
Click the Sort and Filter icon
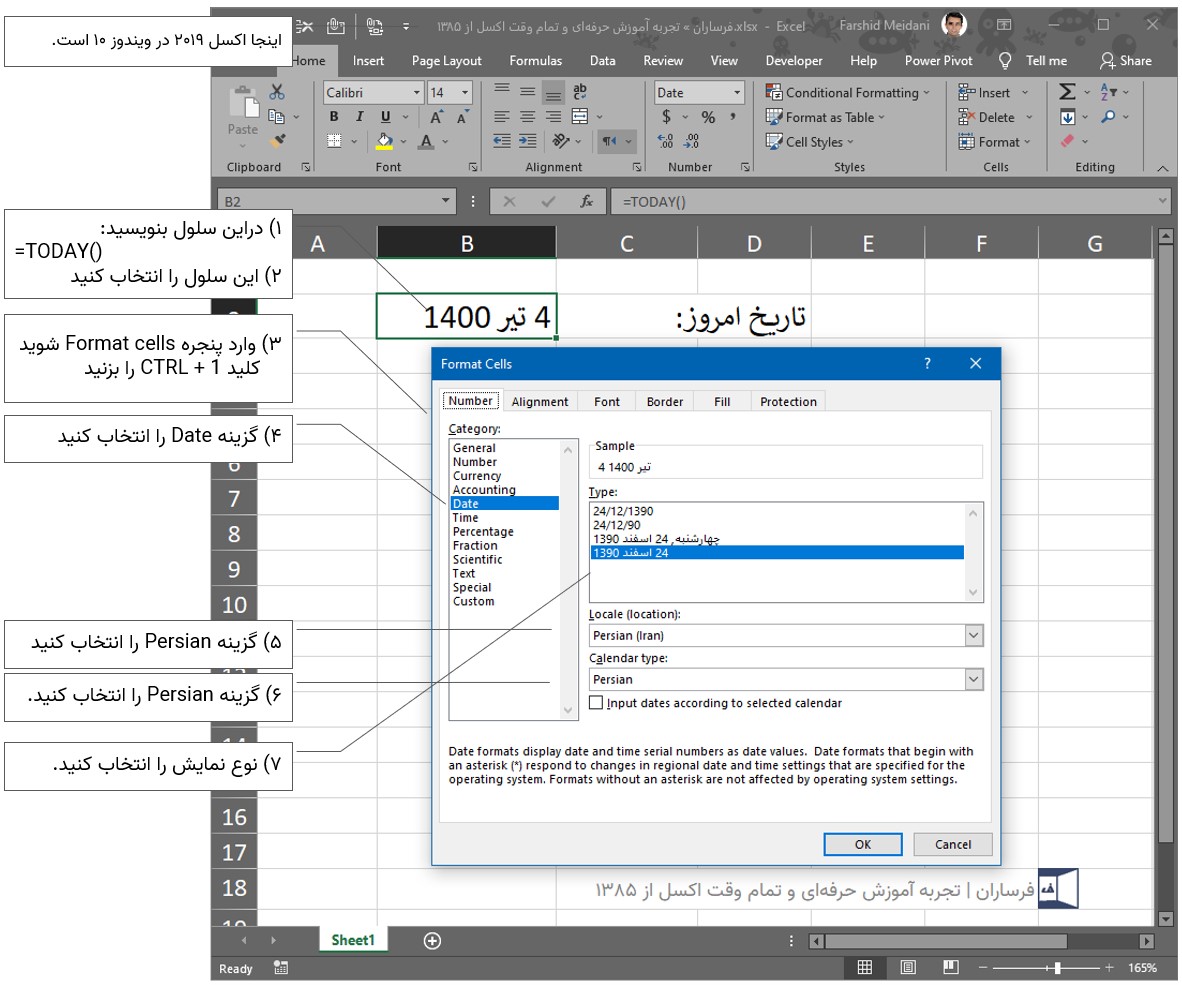point(1108,92)
